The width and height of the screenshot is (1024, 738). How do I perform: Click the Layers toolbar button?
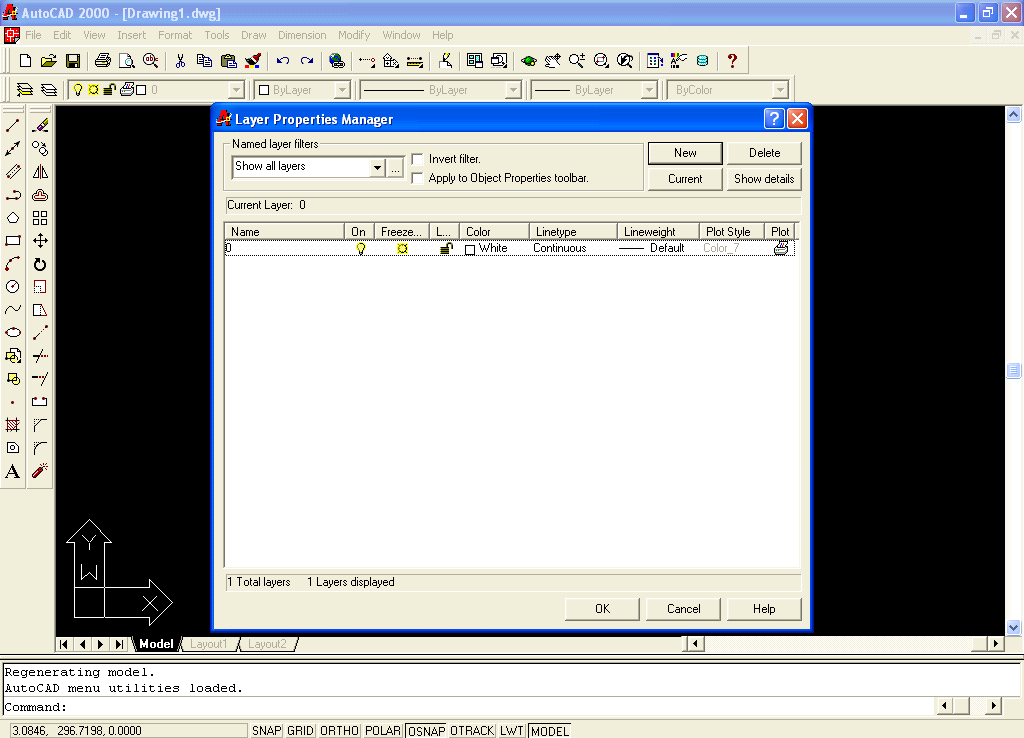[x=49, y=89]
